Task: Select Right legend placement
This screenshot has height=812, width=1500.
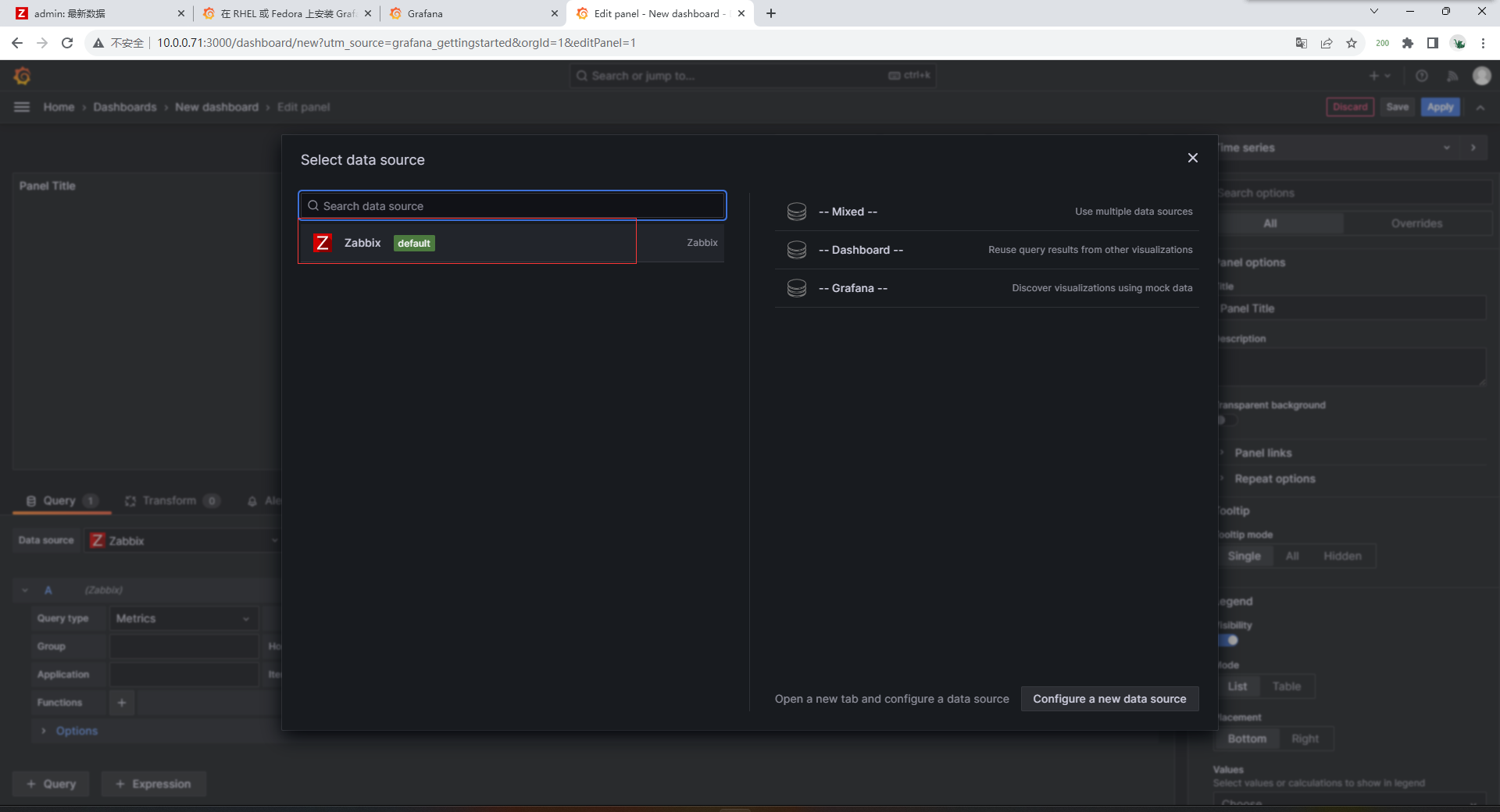Action: point(1305,739)
